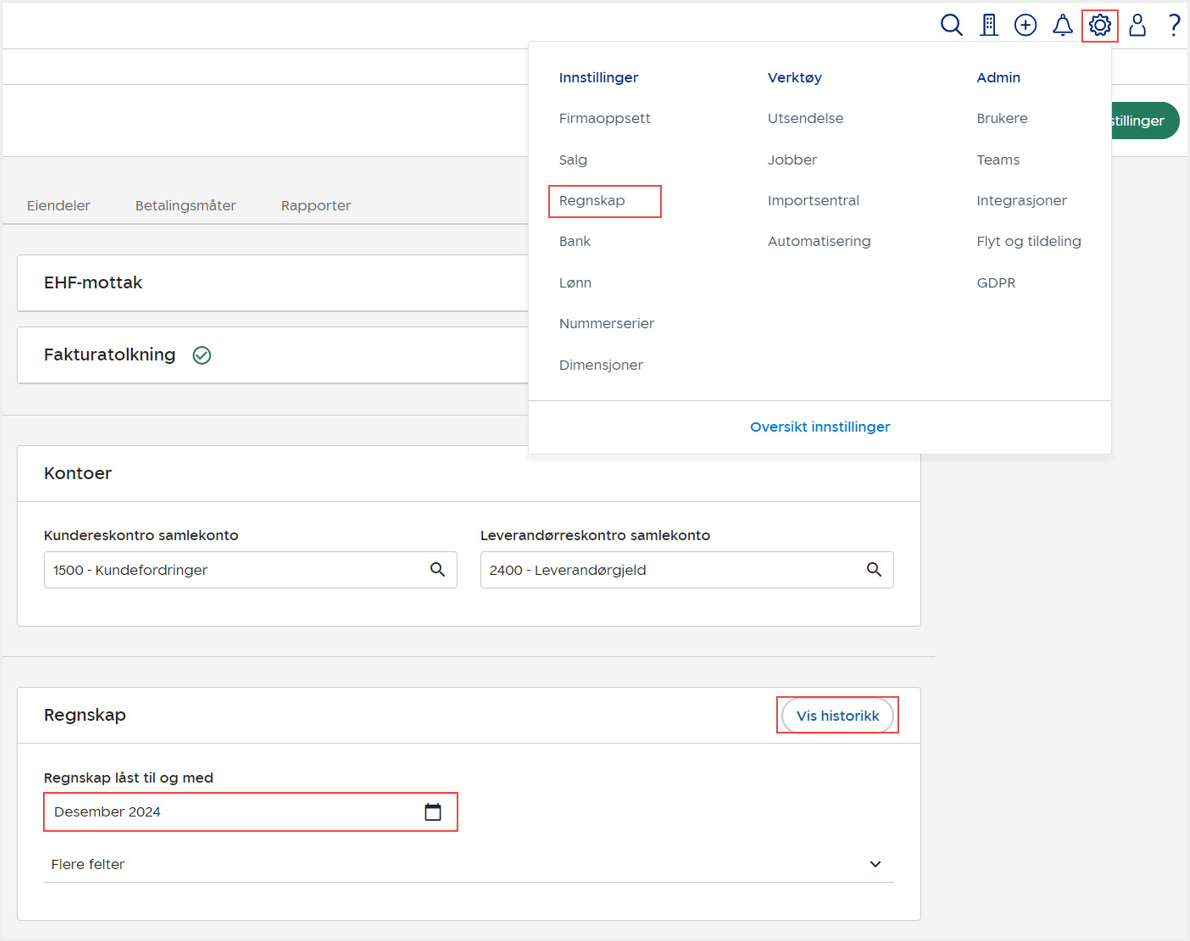This screenshot has width=1190, height=941.
Task: Open Importsentral under Verktøy
Action: coord(813,201)
